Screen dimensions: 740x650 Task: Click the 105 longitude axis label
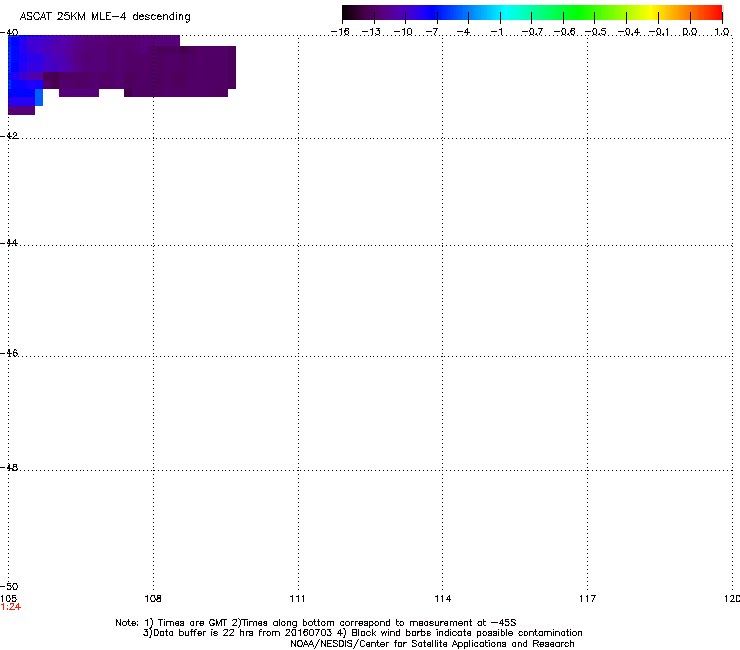8,599
